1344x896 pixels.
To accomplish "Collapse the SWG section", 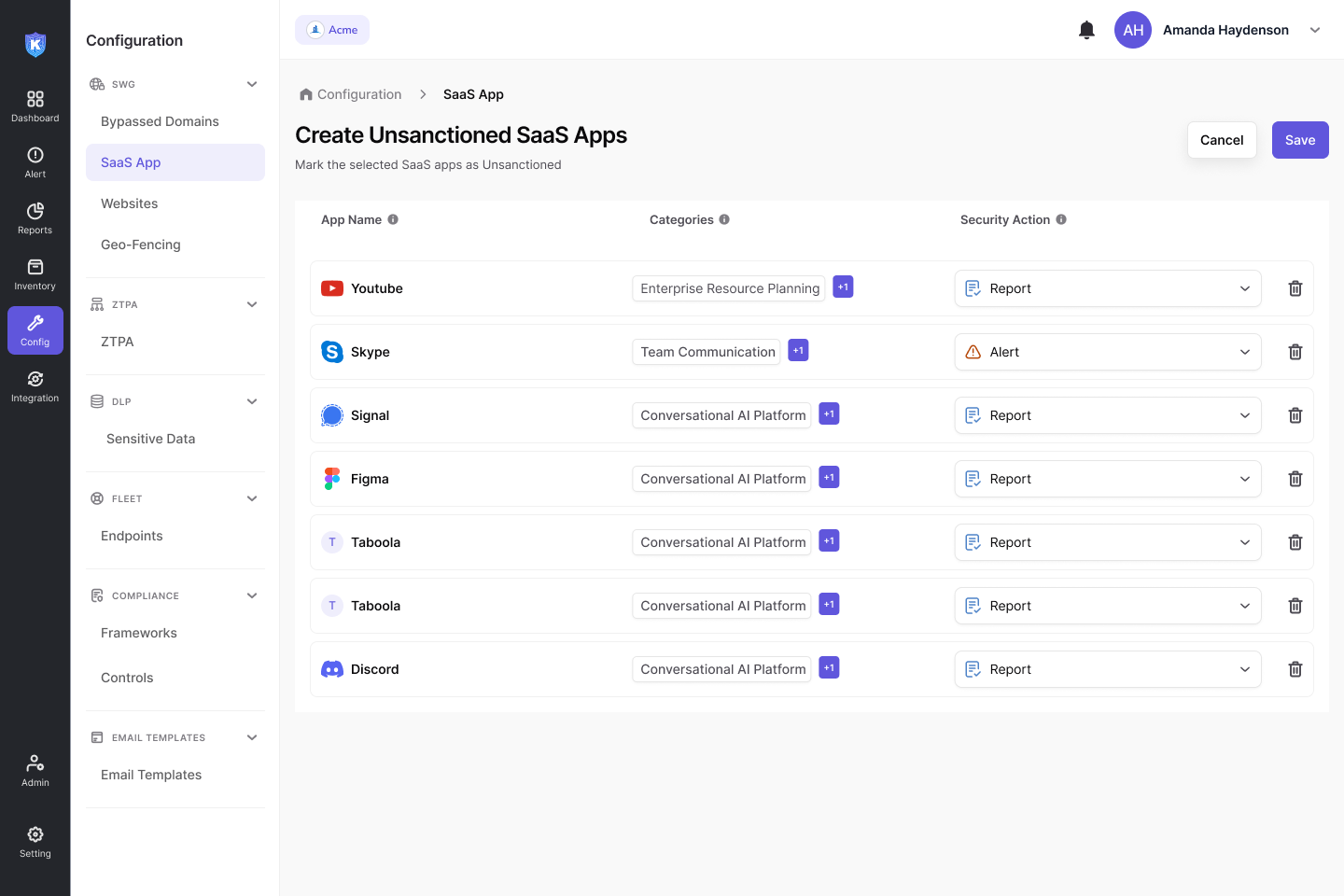I will [252, 84].
